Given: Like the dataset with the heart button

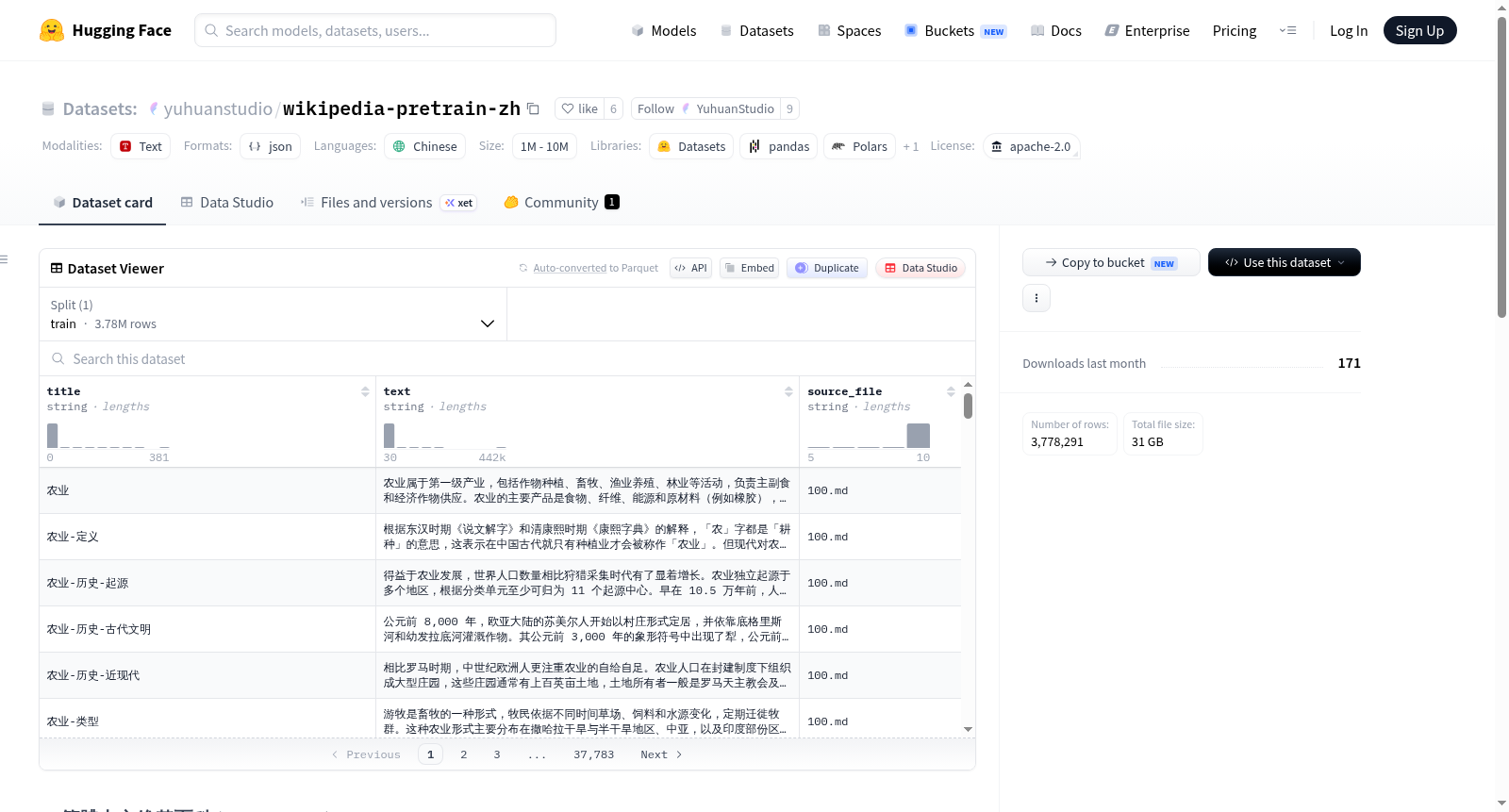Looking at the screenshot, I should click(x=580, y=108).
